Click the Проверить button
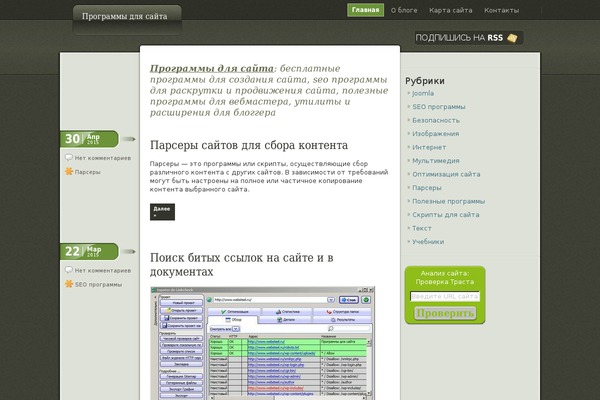 tap(445, 313)
